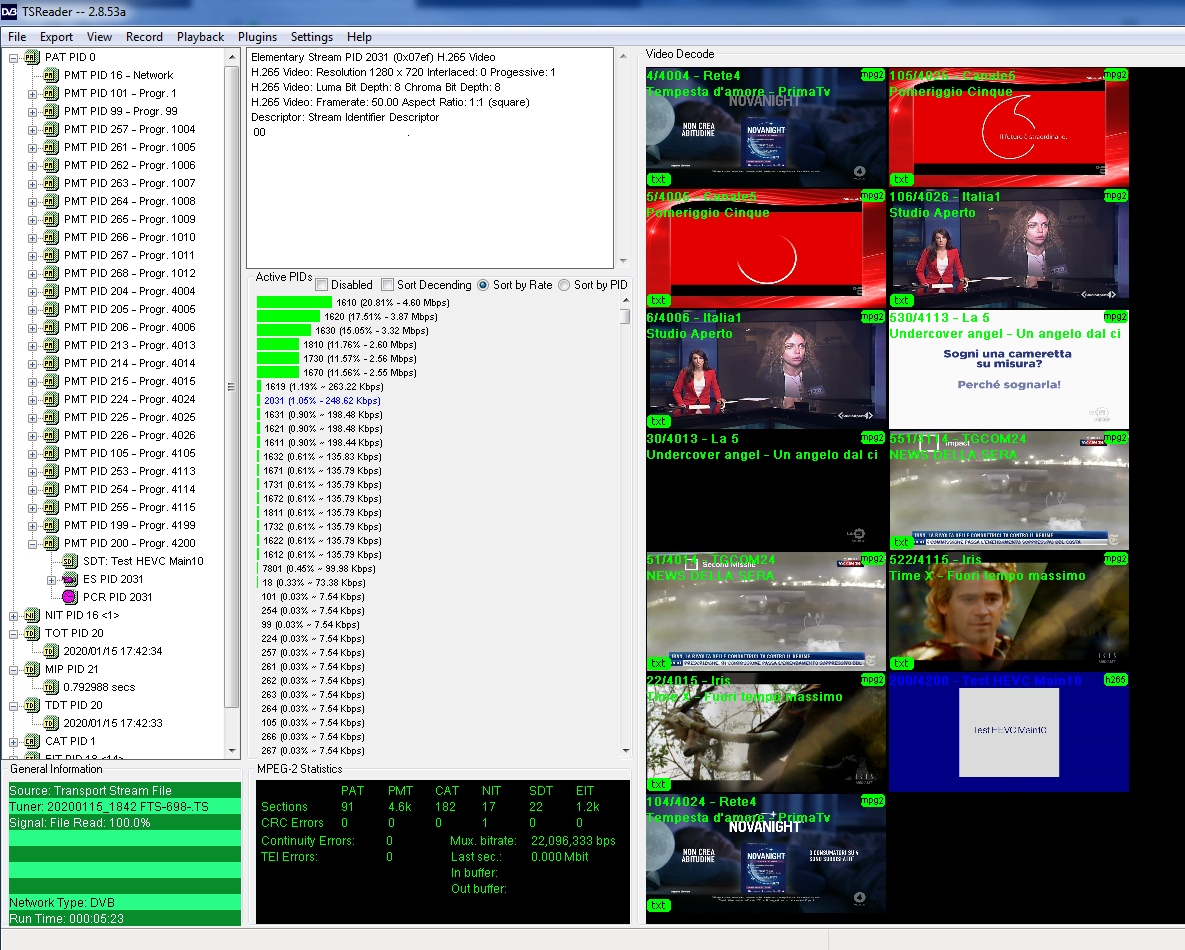Viewport: 1185px width, 950px height.
Task: Open the View menu
Action: [x=99, y=37]
